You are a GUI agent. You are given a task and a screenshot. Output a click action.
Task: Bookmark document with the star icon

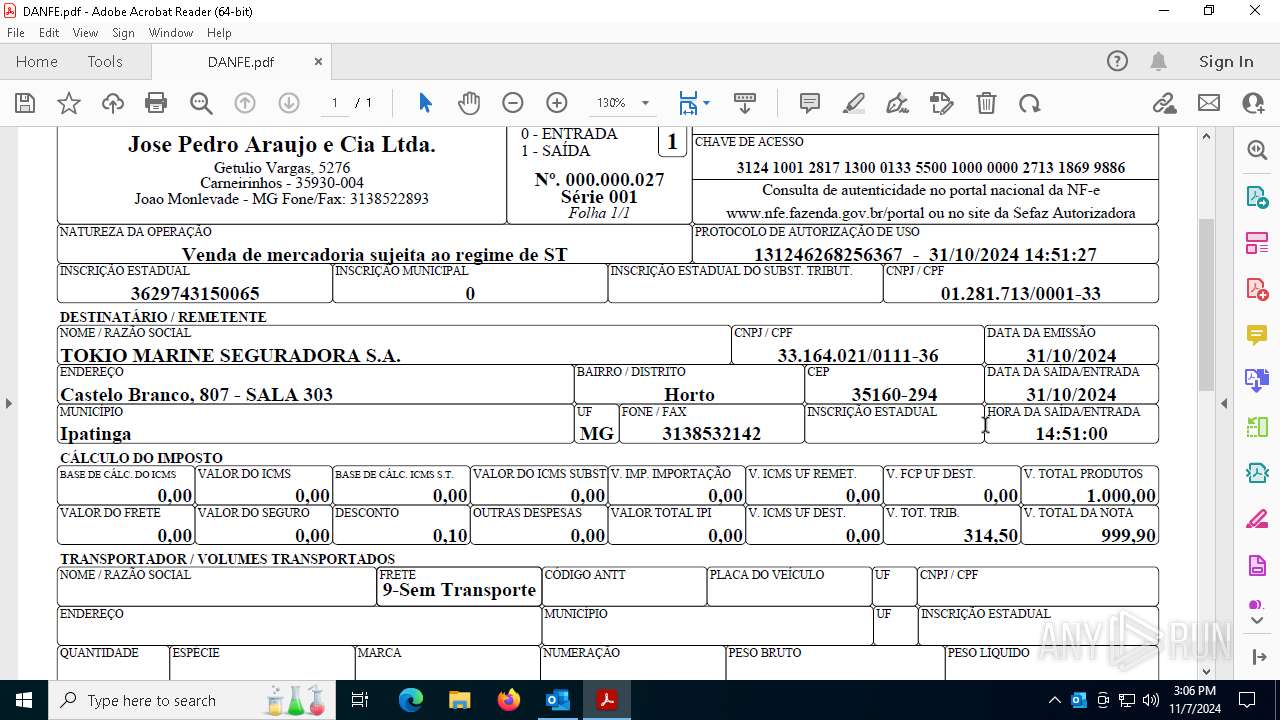(69, 103)
